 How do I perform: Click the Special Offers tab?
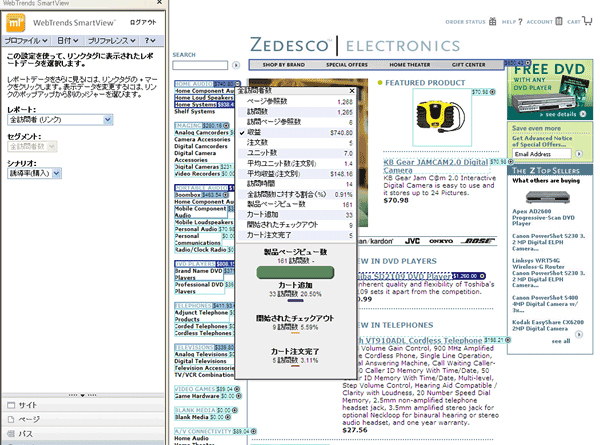click(x=347, y=65)
